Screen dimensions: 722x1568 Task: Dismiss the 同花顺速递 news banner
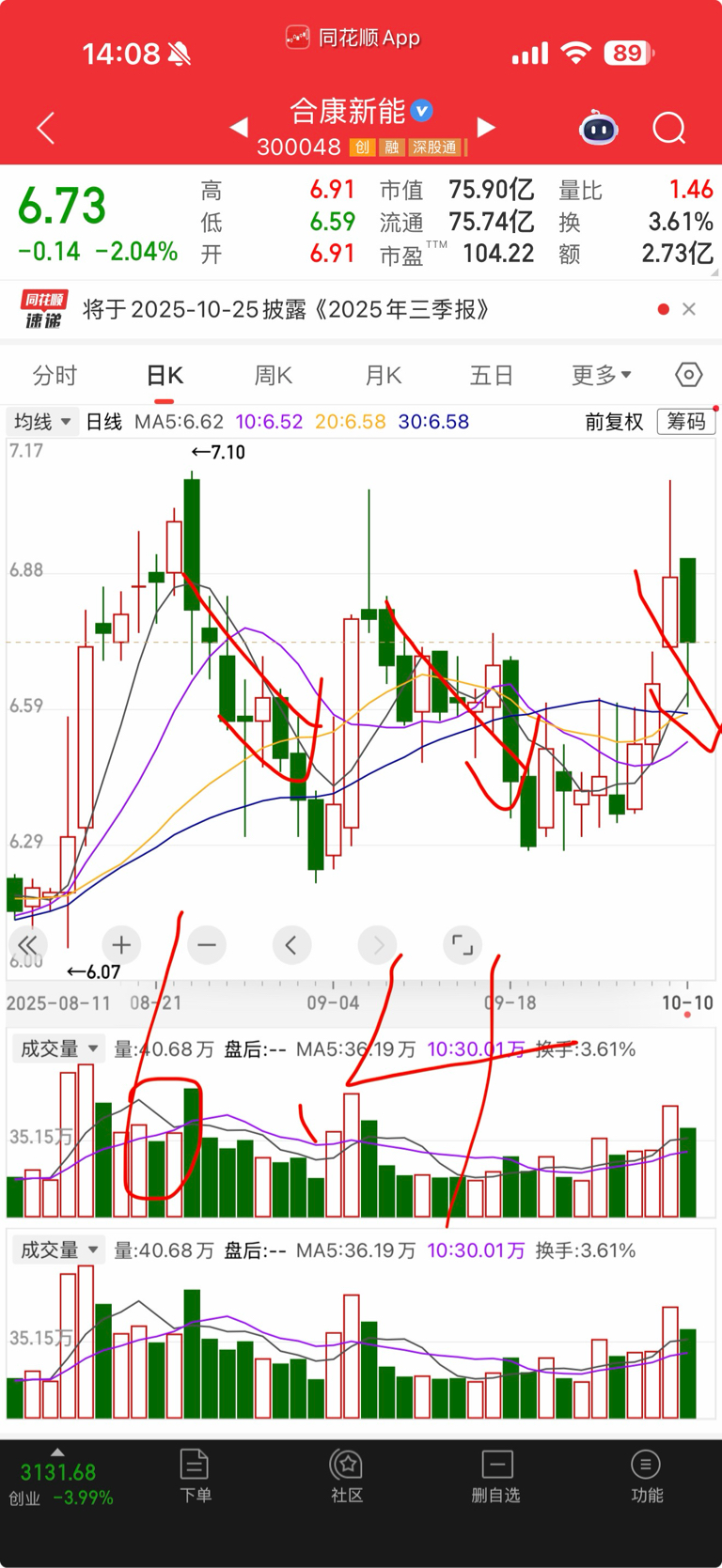(x=689, y=309)
